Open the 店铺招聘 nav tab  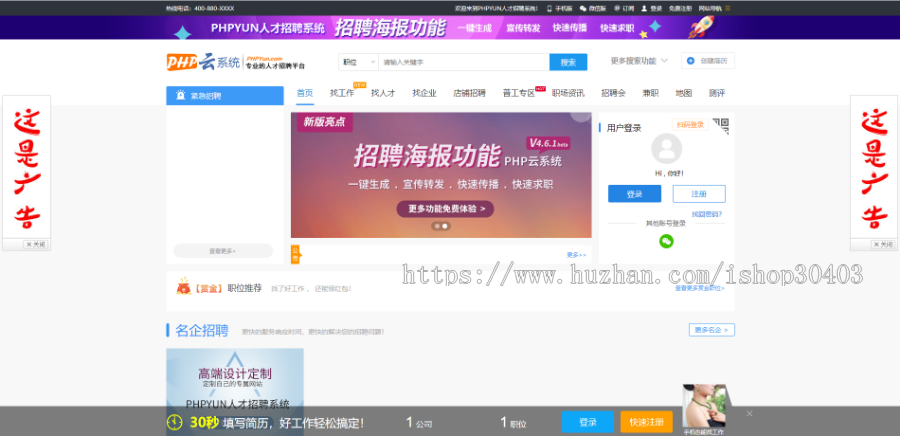tap(470, 93)
